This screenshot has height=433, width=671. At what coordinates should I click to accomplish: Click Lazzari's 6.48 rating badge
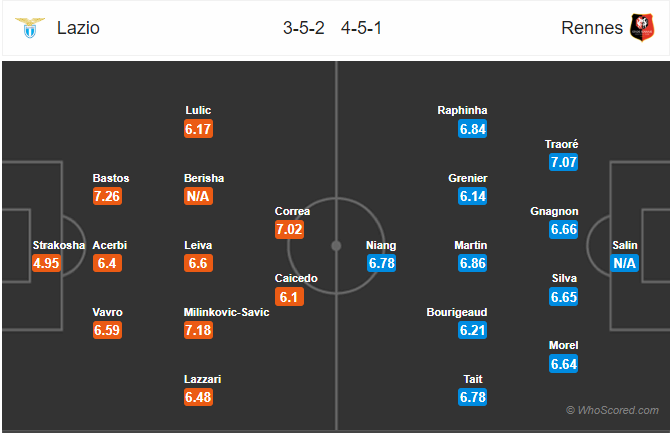(x=198, y=397)
